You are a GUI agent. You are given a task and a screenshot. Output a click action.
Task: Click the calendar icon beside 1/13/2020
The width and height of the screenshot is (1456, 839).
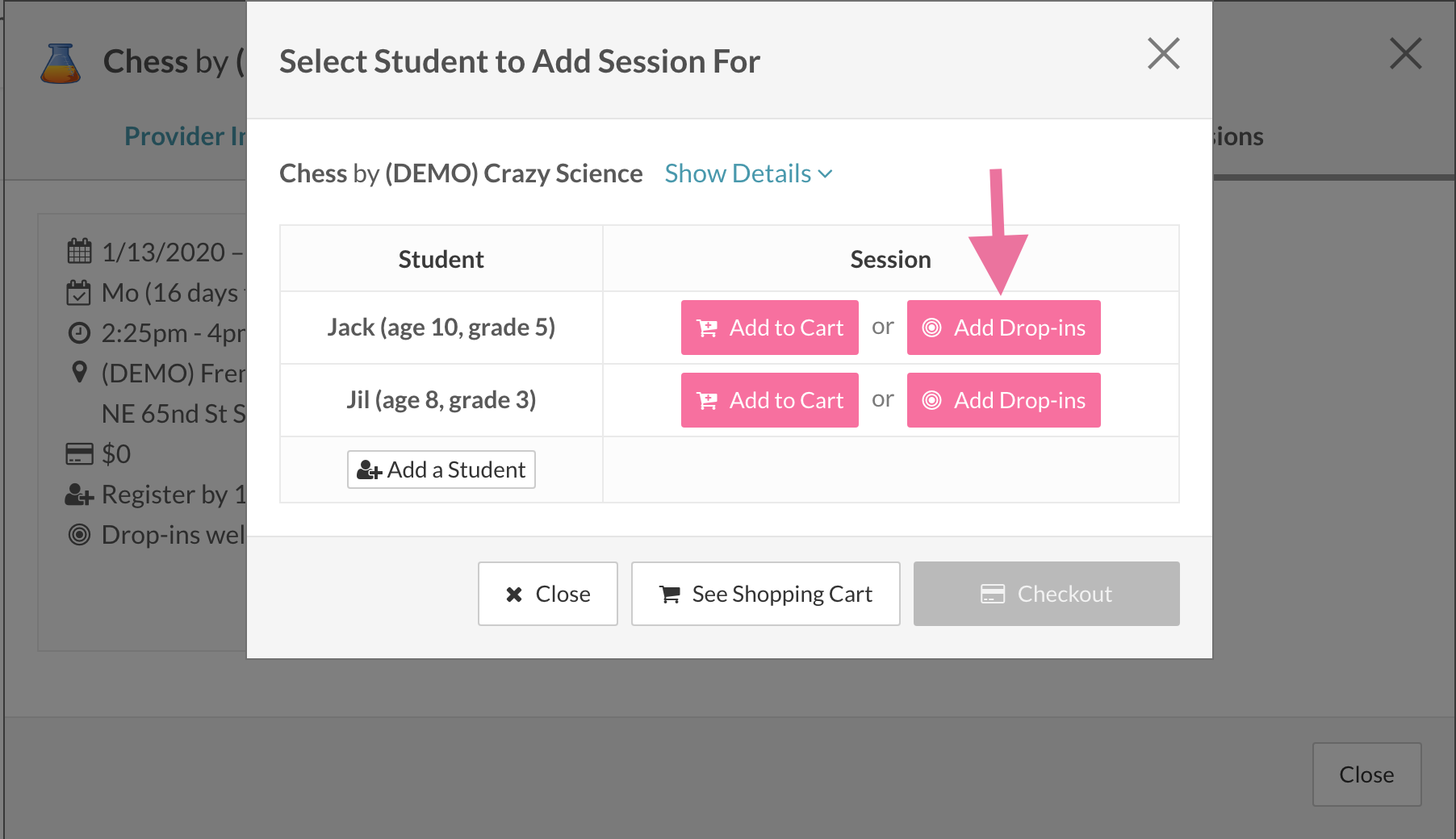click(79, 252)
